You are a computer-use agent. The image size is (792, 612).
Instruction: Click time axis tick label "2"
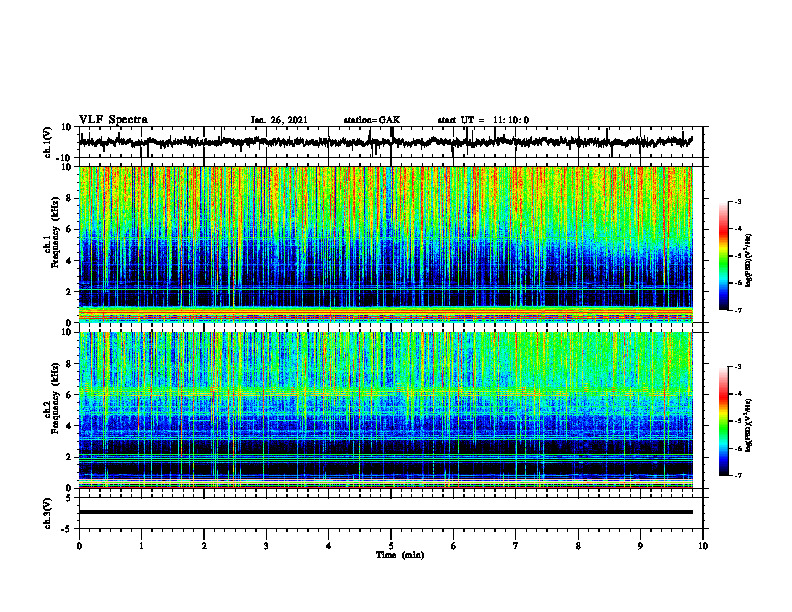click(204, 546)
